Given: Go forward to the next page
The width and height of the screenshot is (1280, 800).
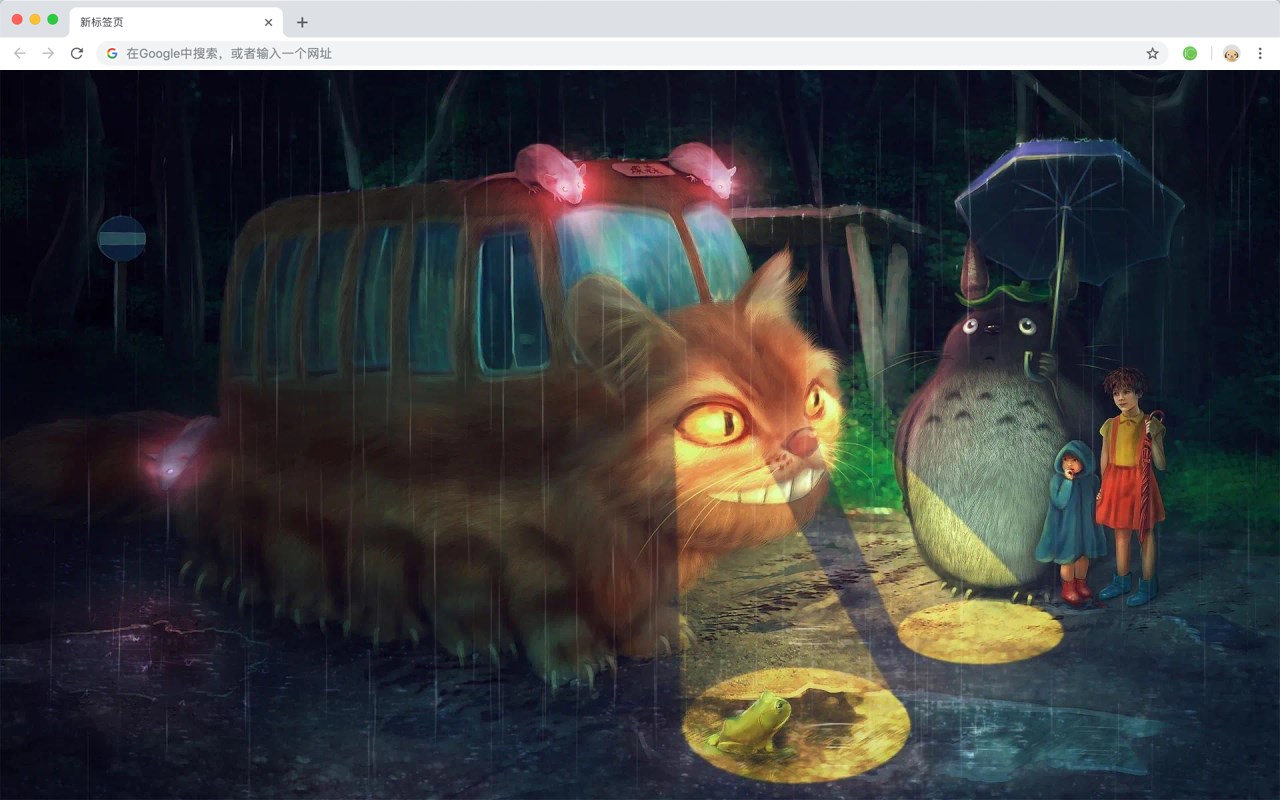Looking at the screenshot, I should tap(48, 53).
